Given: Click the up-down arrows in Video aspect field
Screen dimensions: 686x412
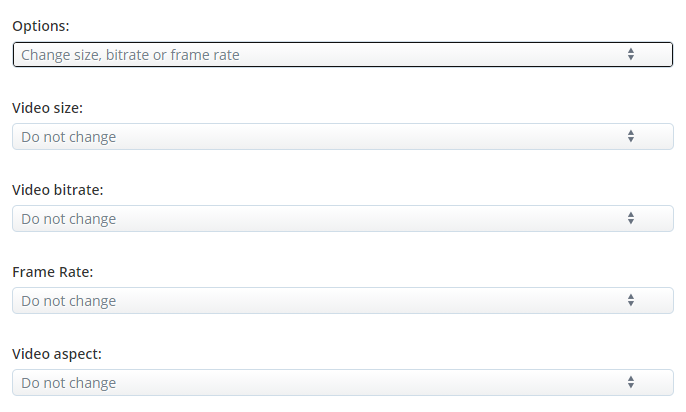Looking at the screenshot, I should (x=630, y=382).
